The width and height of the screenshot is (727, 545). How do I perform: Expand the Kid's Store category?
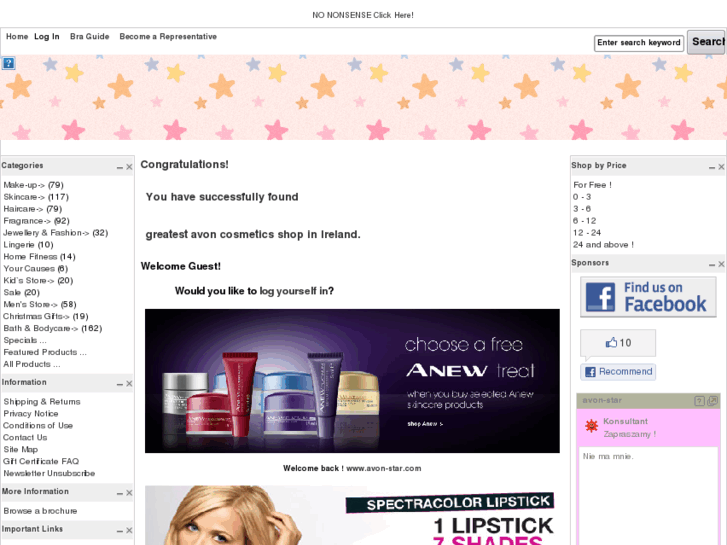29,281
